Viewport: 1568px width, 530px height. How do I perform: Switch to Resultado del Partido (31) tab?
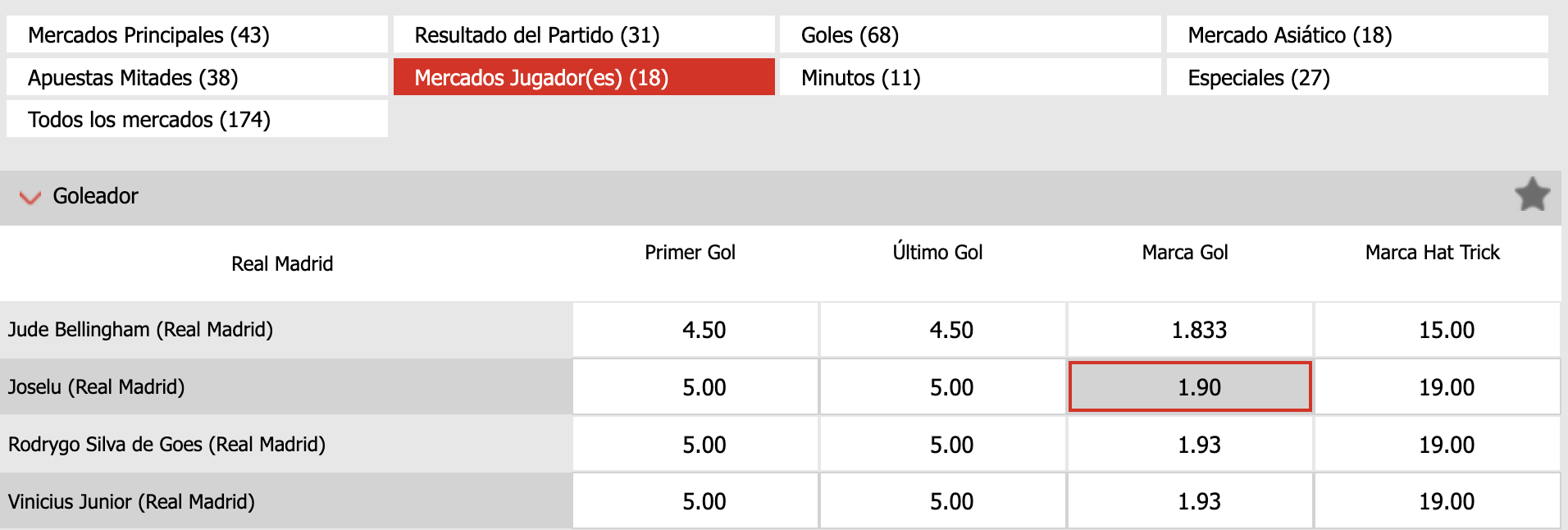583,35
